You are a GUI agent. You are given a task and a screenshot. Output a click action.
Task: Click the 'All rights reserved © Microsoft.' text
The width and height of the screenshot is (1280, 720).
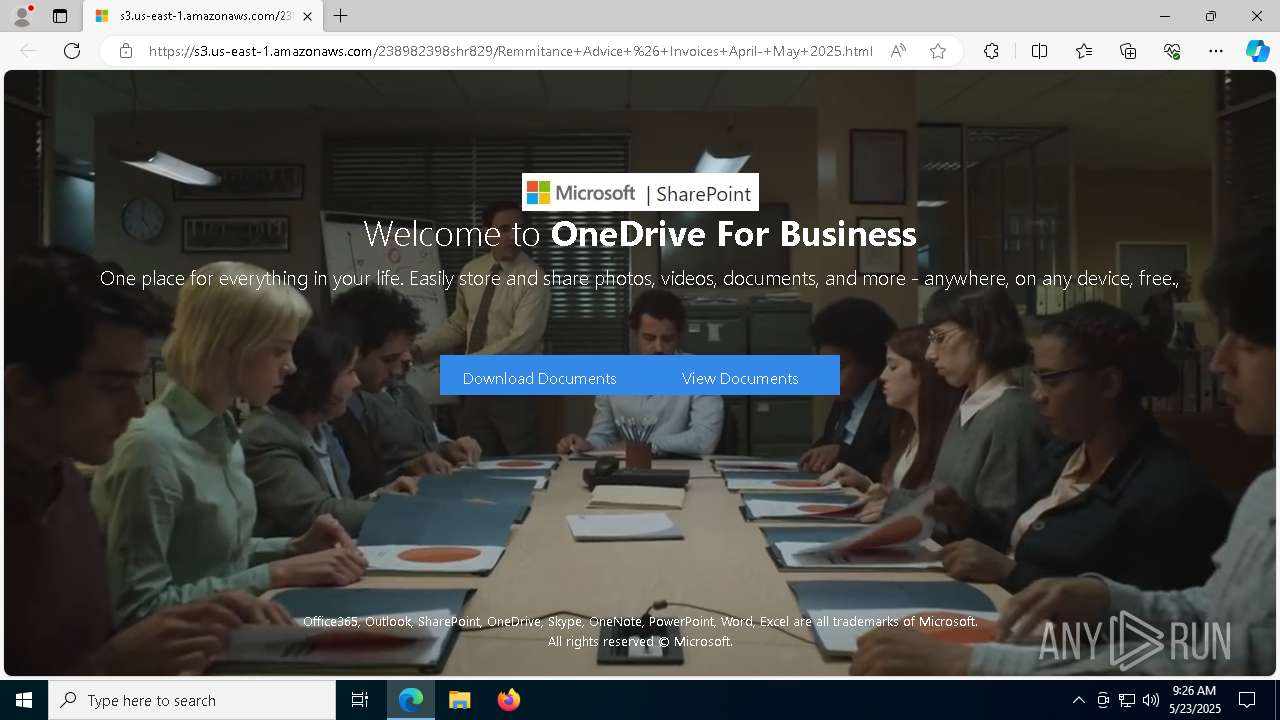[640, 641]
